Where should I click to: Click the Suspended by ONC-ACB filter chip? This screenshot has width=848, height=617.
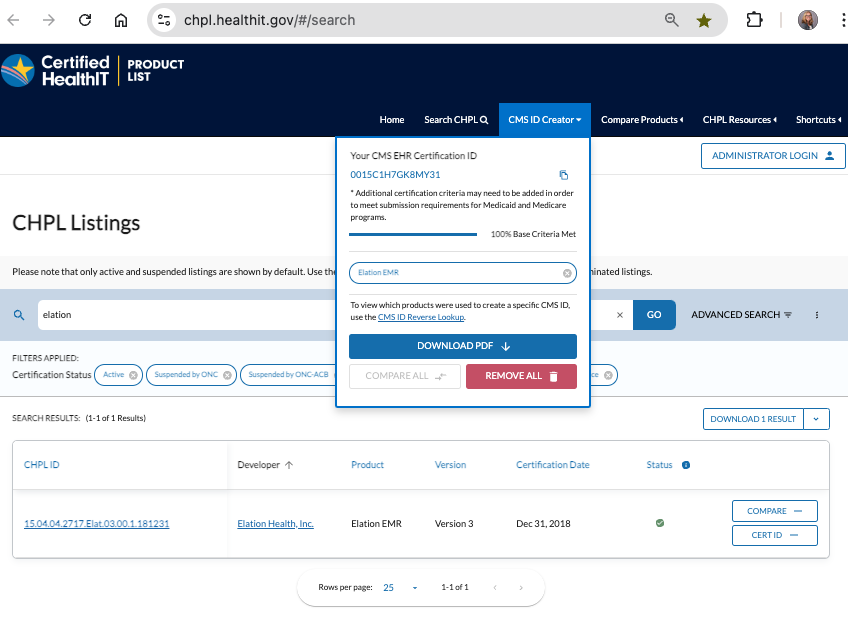[x=288, y=375]
